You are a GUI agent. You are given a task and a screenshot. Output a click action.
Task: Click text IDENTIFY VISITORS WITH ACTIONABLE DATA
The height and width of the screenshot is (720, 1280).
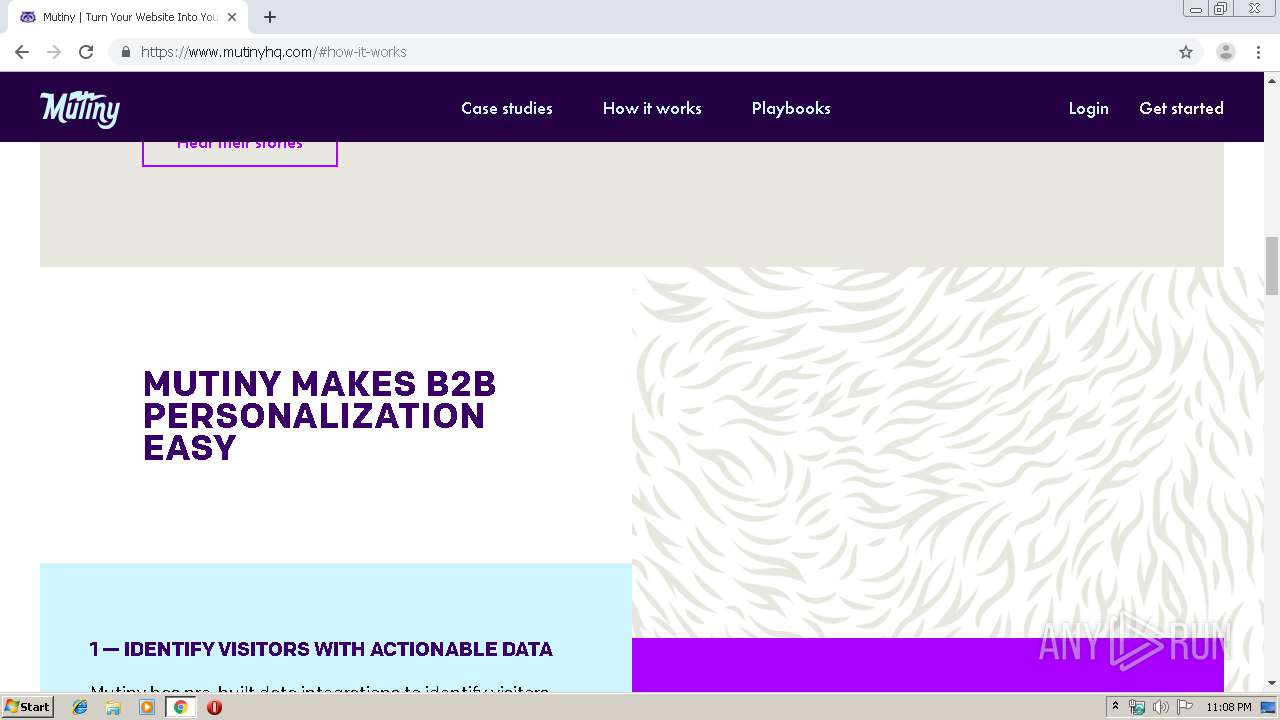(338, 649)
